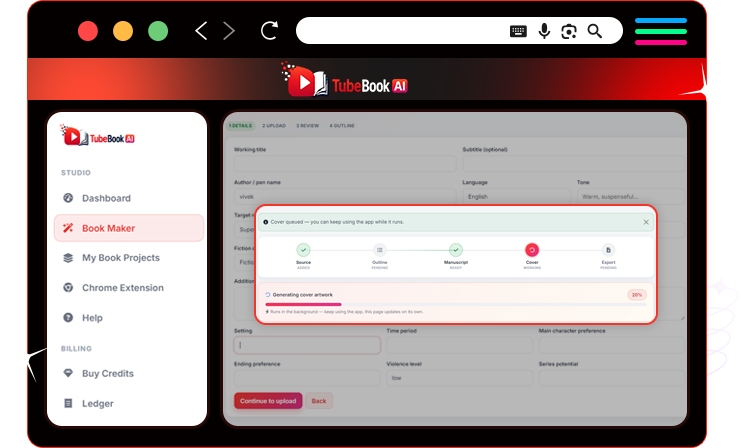Click the Cover step working icon
This screenshot has width=741, height=448.
(x=532, y=250)
